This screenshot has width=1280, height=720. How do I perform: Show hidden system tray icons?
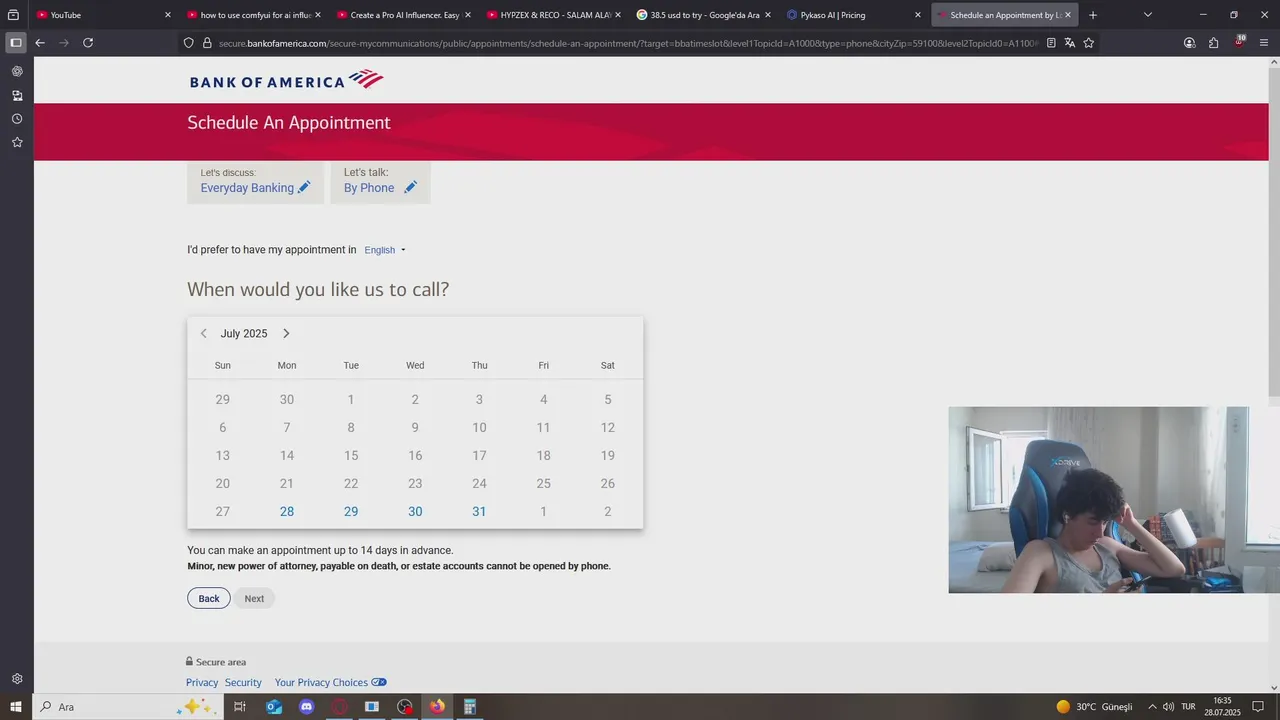pos(1152,707)
